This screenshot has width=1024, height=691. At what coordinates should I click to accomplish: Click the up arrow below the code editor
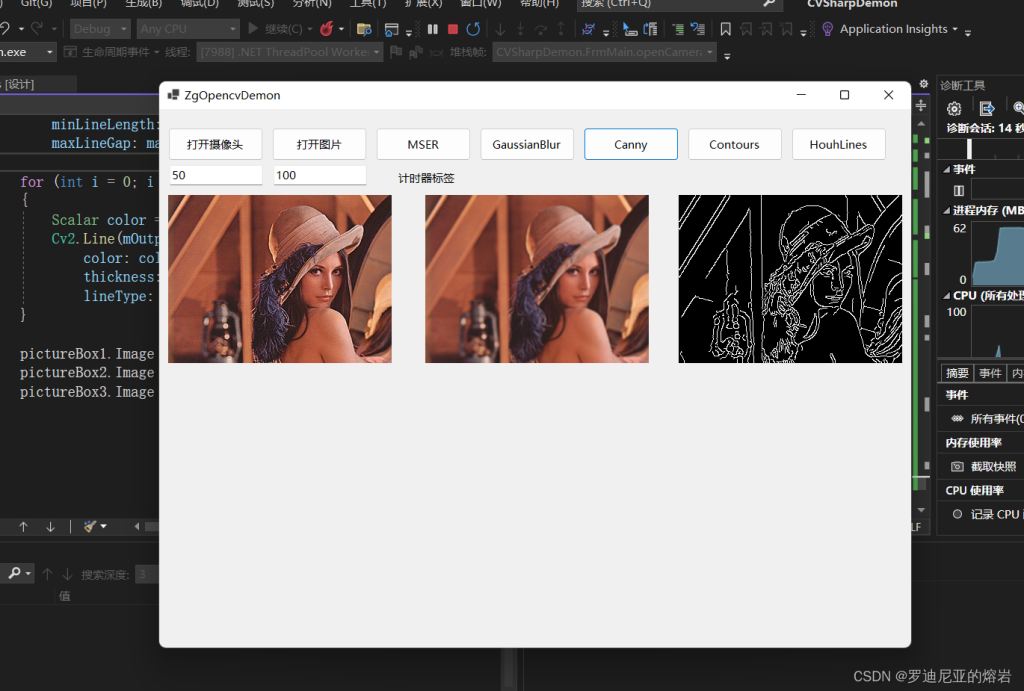24,526
